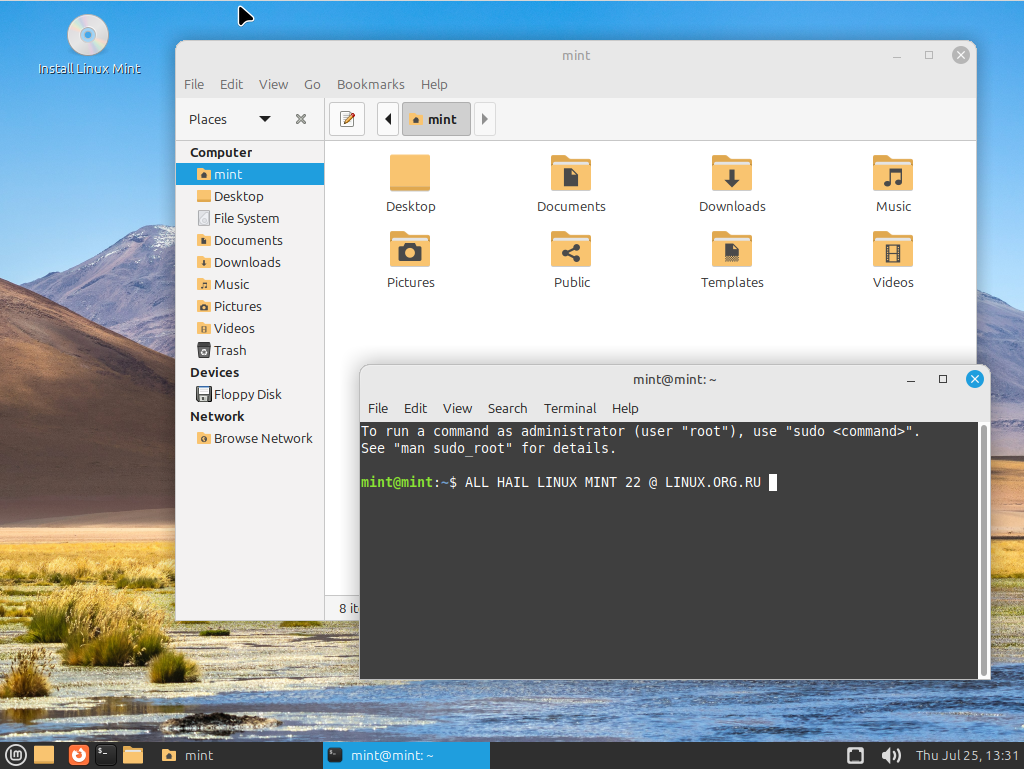Click the back navigation arrow in file manager
The image size is (1024, 769).
point(388,119)
